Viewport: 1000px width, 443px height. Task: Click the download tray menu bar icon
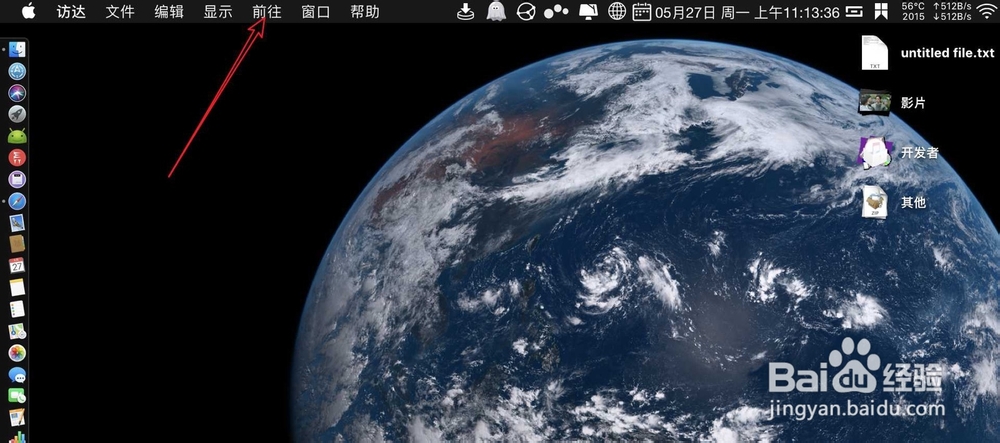[466, 11]
